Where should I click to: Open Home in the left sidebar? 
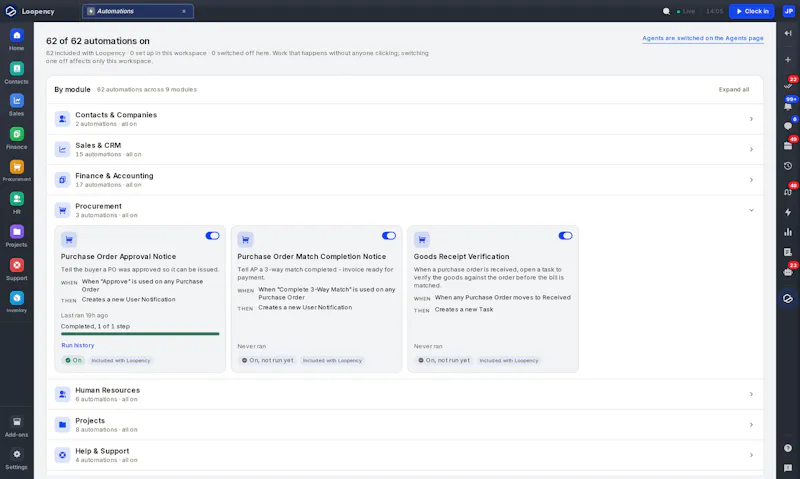tap(16, 39)
